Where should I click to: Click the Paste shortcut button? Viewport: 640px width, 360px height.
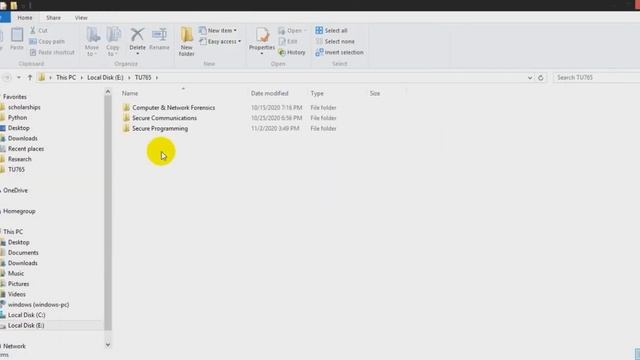52,53
